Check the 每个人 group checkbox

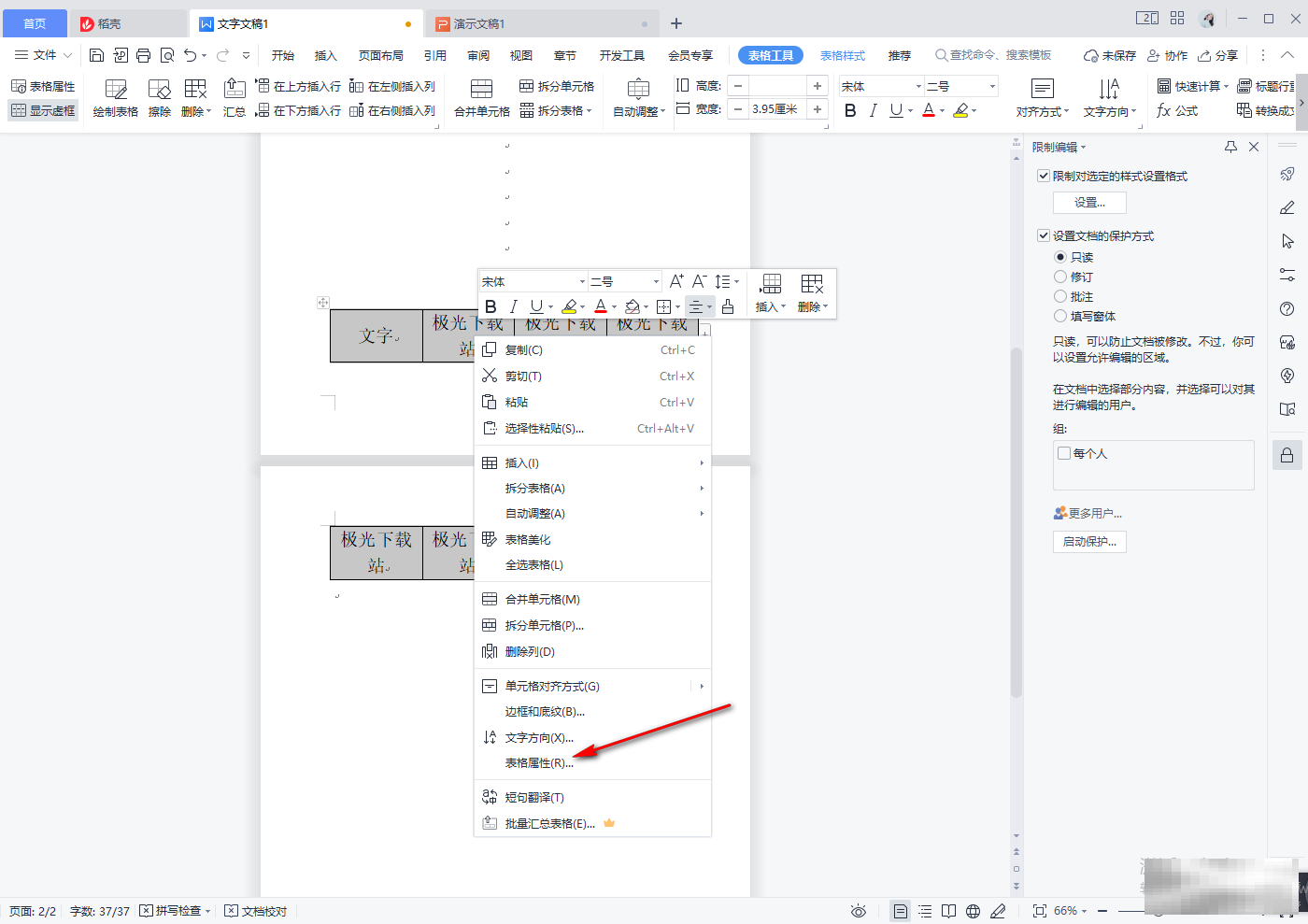[1063, 452]
